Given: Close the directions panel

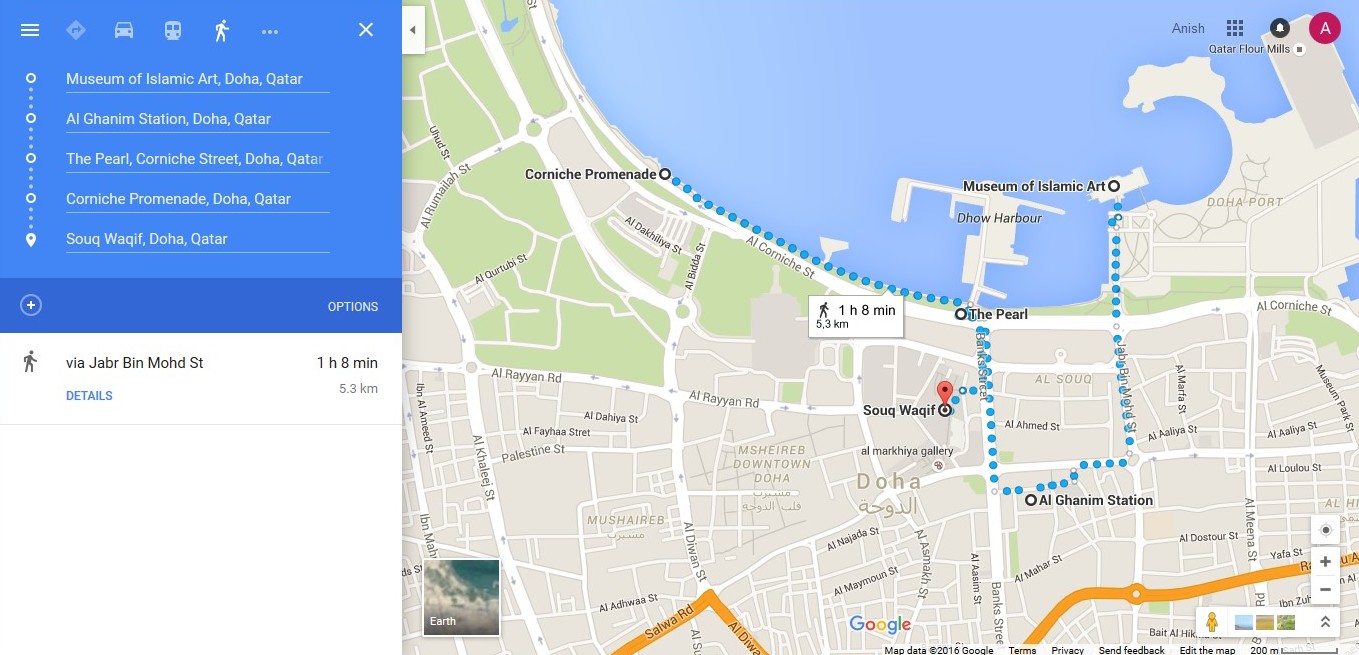Looking at the screenshot, I should pyautogui.click(x=366, y=30).
